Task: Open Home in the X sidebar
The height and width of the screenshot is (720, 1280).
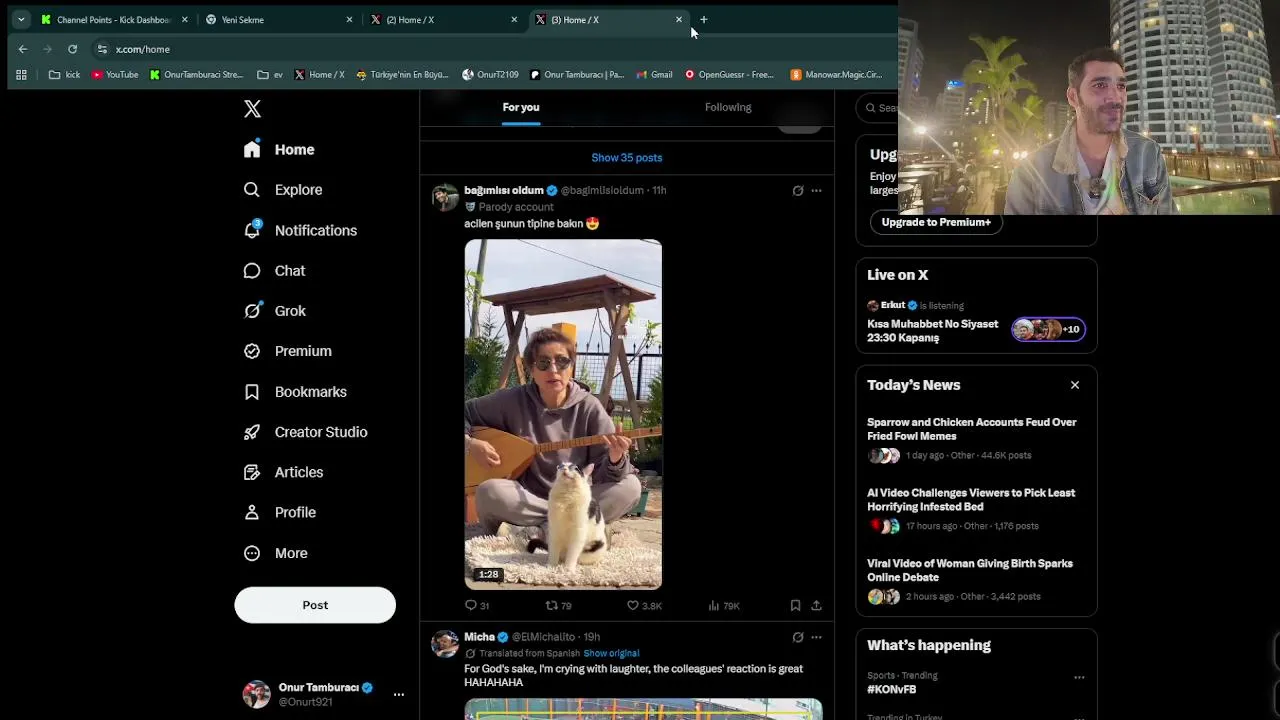Action: pos(280,149)
